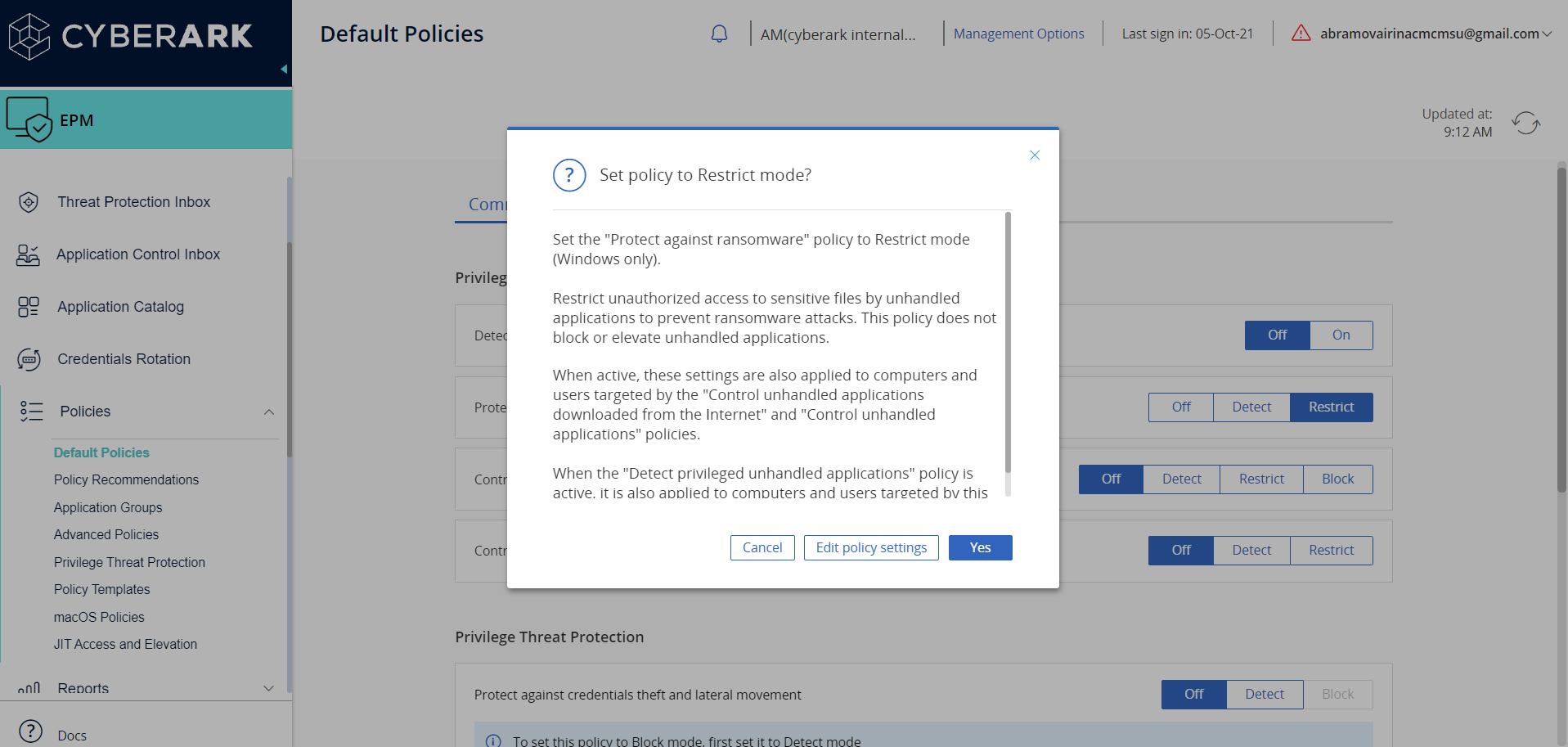This screenshot has width=1568, height=747.
Task: Click the refresh icon near Updated at
Action: (x=1525, y=124)
